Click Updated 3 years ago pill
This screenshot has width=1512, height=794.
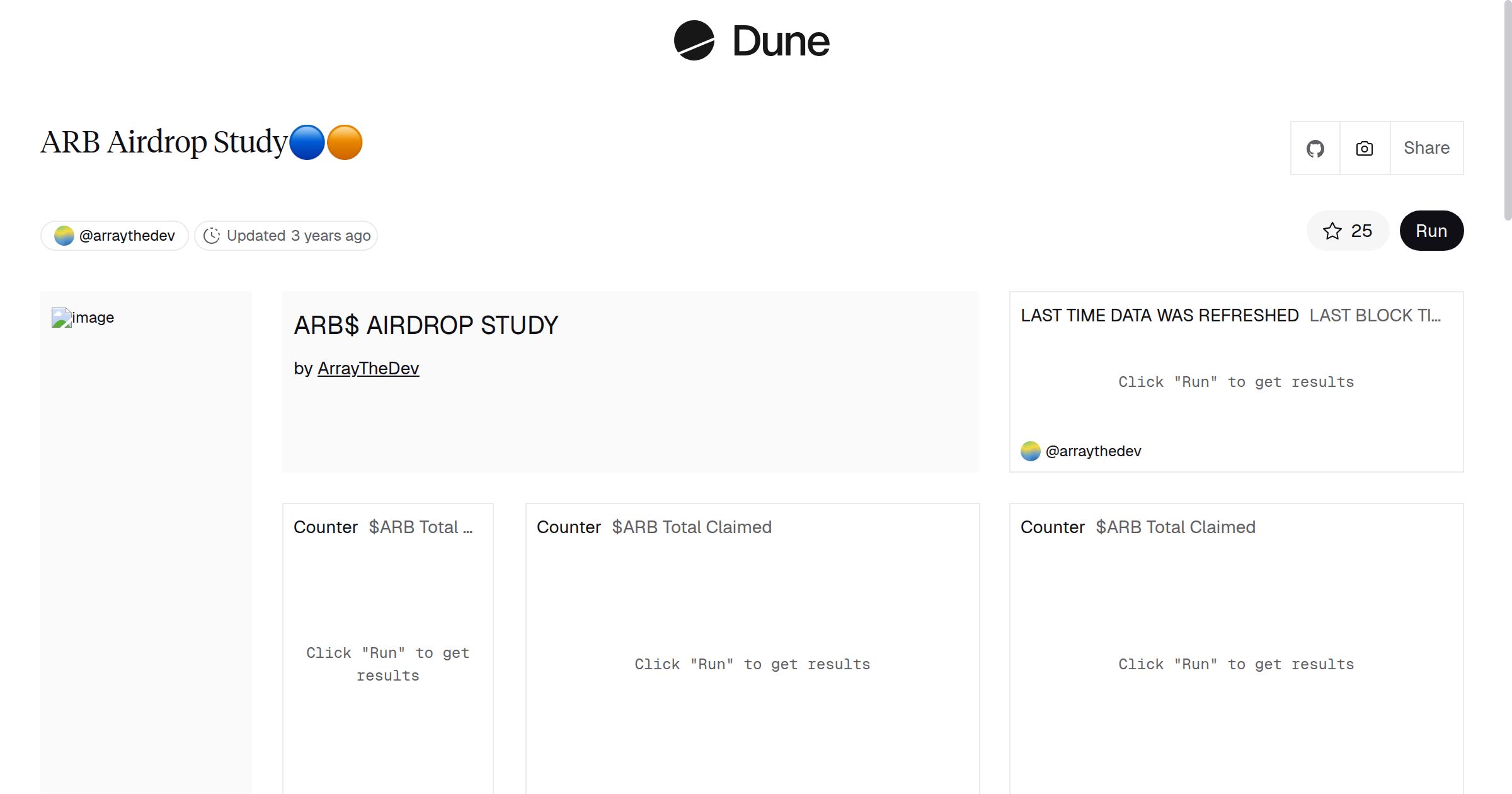point(285,235)
